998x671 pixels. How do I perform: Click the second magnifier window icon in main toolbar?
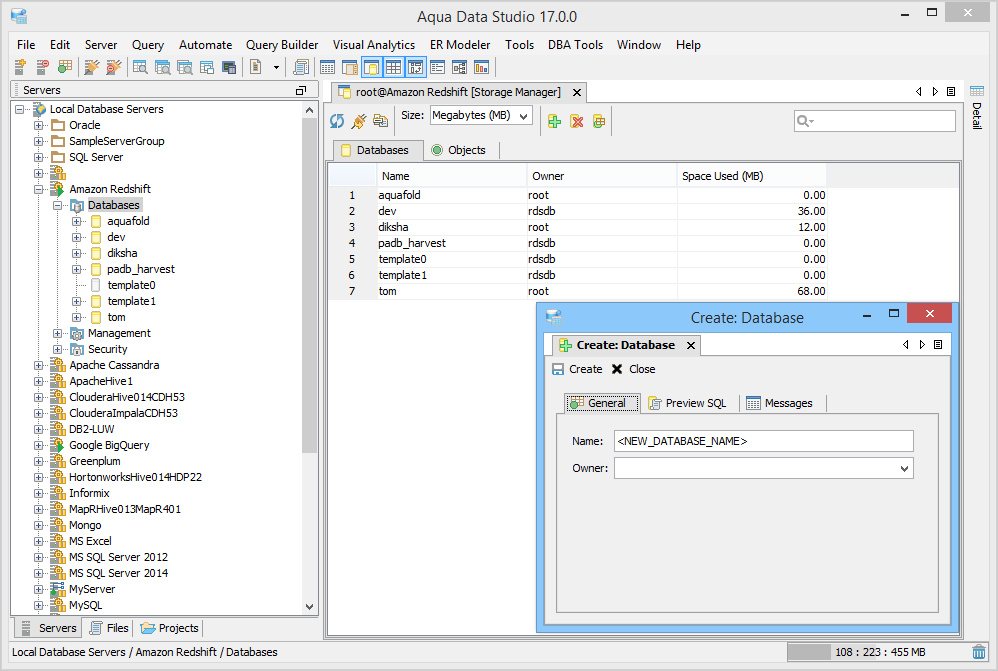pos(162,67)
